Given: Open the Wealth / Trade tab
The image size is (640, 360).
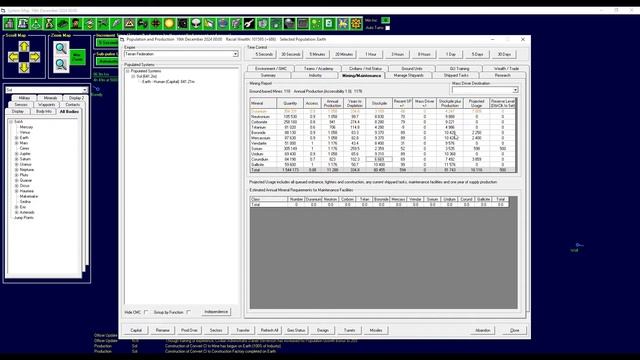Looking at the screenshot, I should (506, 69).
